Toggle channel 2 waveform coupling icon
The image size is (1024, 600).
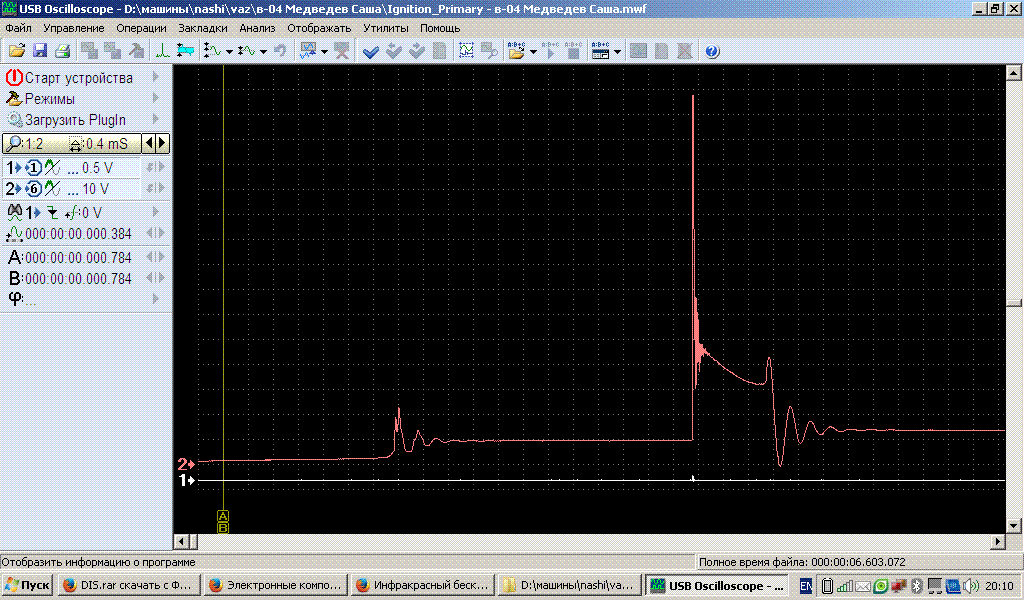tap(52, 189)
